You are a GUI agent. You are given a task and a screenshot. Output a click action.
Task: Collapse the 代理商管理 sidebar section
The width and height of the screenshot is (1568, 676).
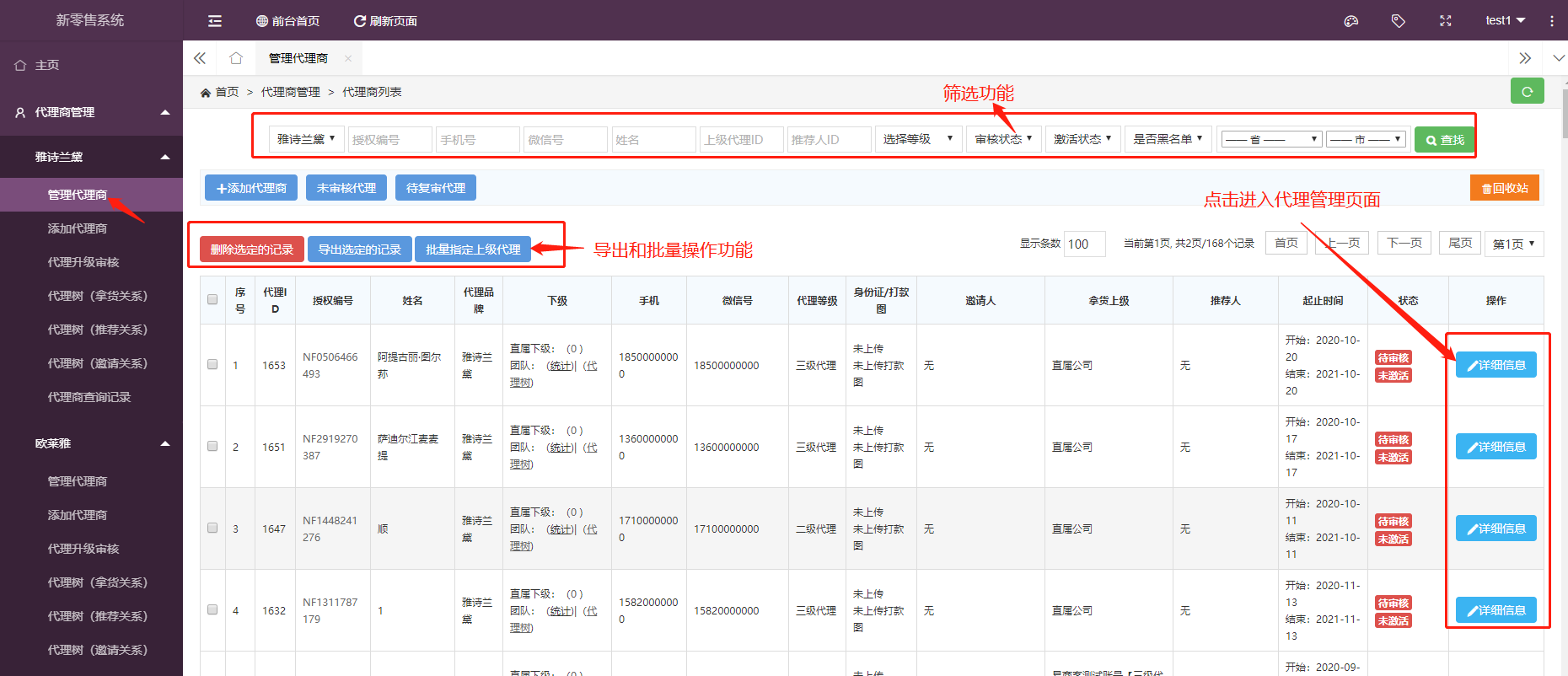[91, 112]
